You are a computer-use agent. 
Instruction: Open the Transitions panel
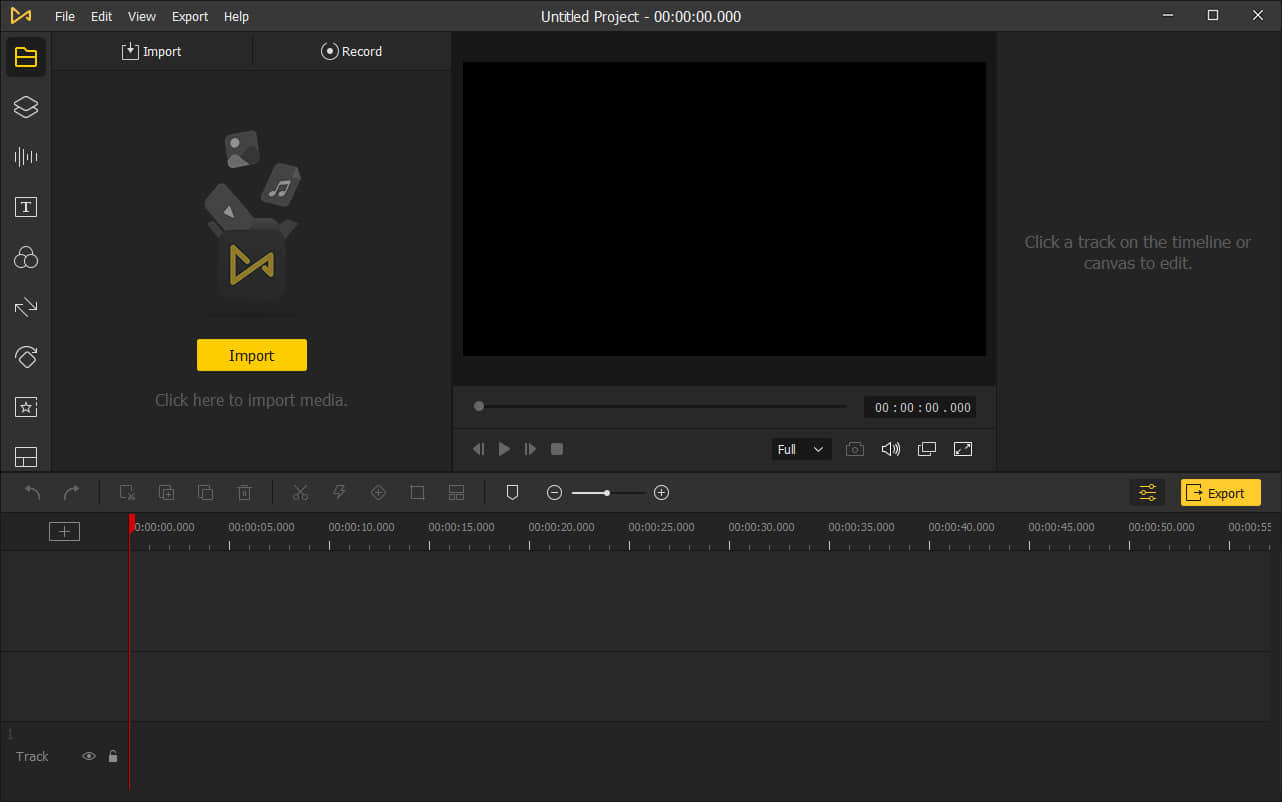pyautogui.click(x=26, y=307)
